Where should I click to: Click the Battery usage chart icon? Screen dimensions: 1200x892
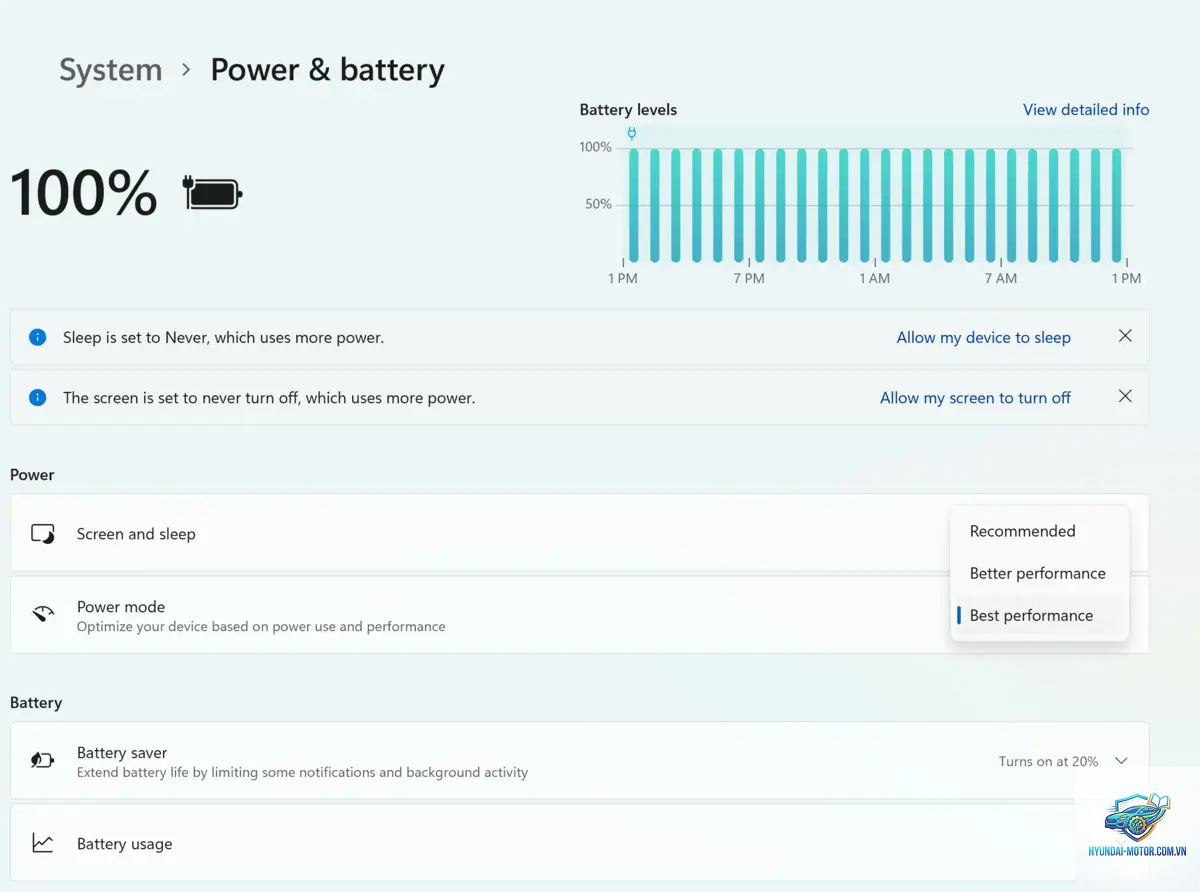[43, 843]
